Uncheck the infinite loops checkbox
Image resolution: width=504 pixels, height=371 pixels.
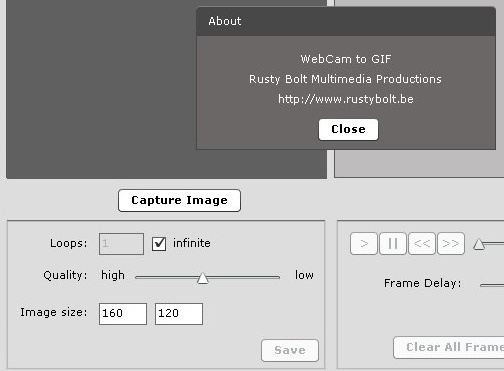159,244
